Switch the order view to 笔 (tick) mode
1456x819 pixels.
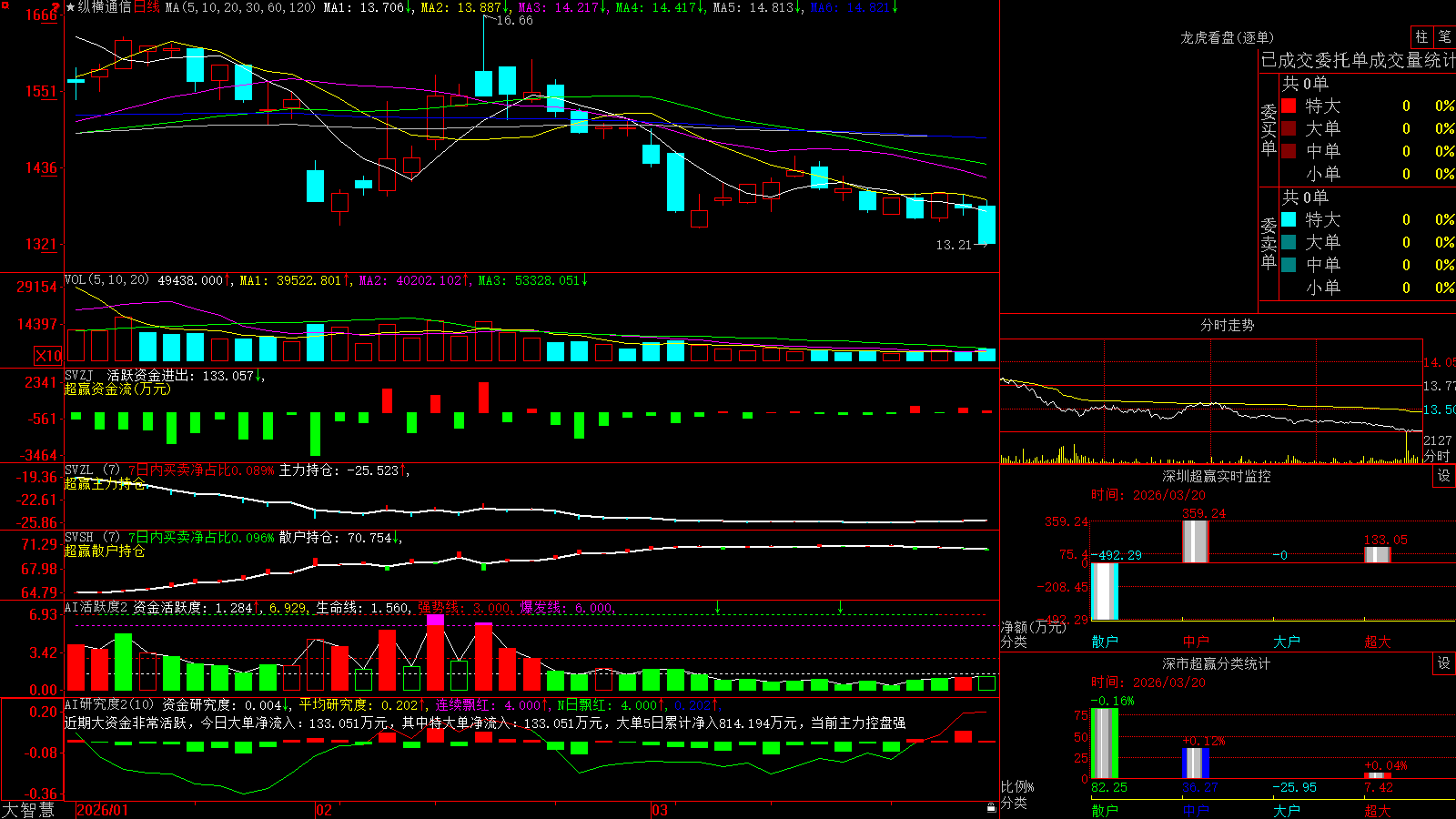coord(1445,36)
